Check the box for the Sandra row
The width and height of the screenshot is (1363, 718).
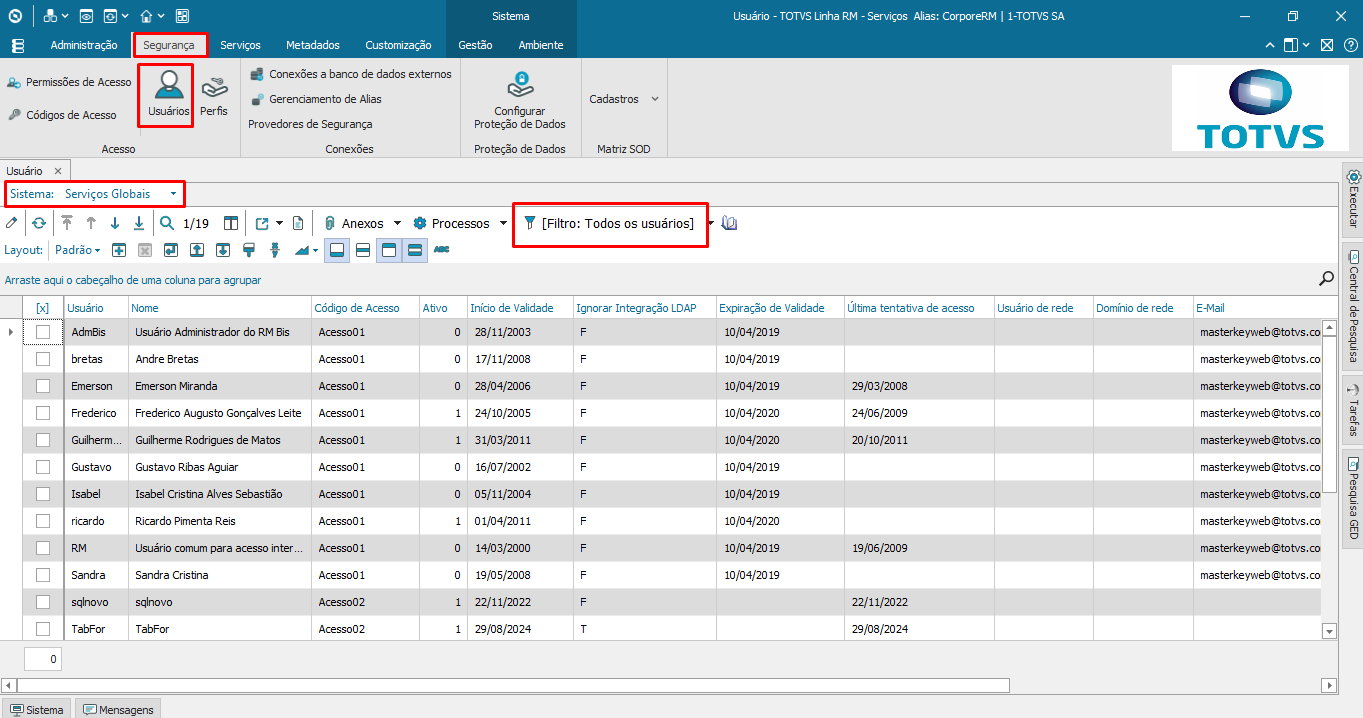coord(43,574)
